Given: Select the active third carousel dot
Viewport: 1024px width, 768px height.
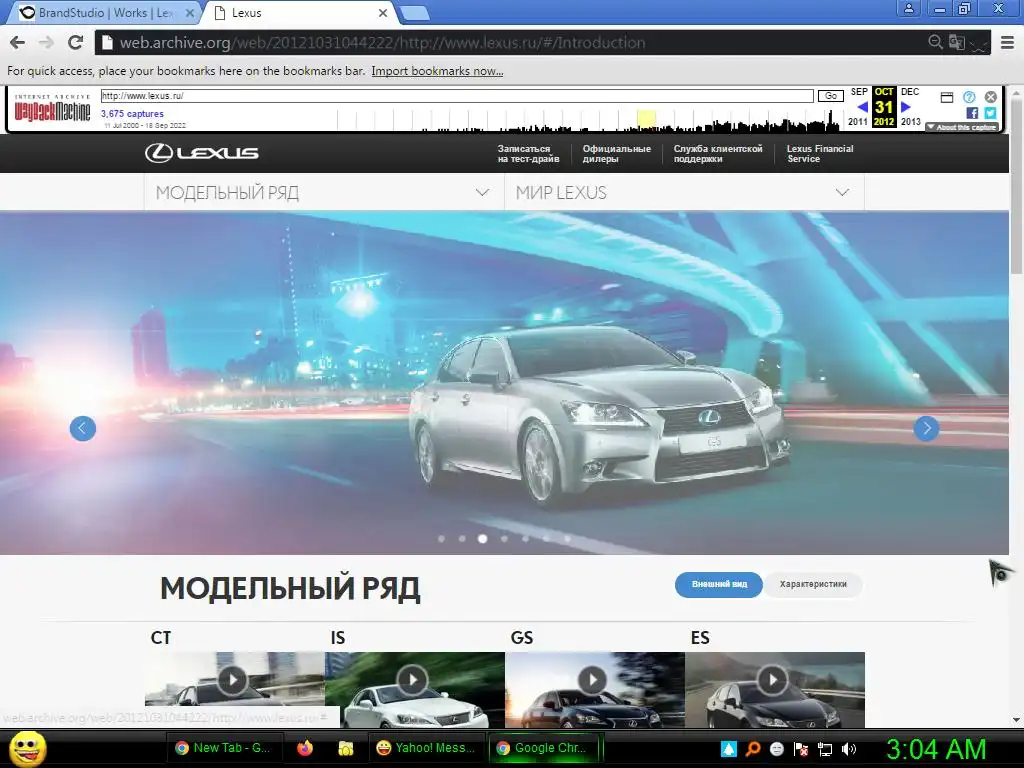Looking at the screenshot, I should click(x=483, y=539).
